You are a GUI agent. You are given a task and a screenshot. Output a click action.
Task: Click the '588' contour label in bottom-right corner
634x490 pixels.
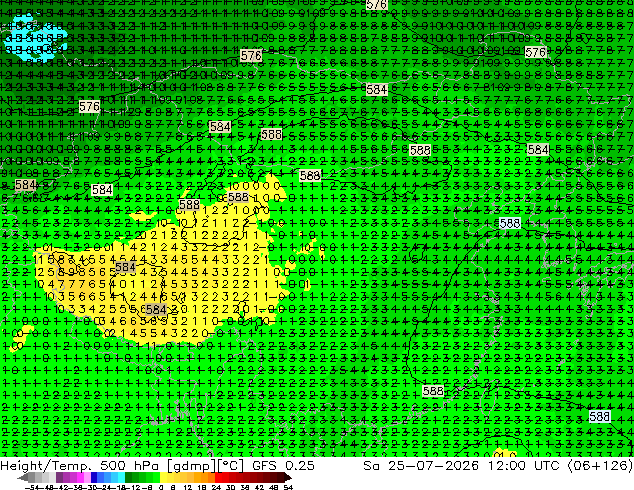599,416
